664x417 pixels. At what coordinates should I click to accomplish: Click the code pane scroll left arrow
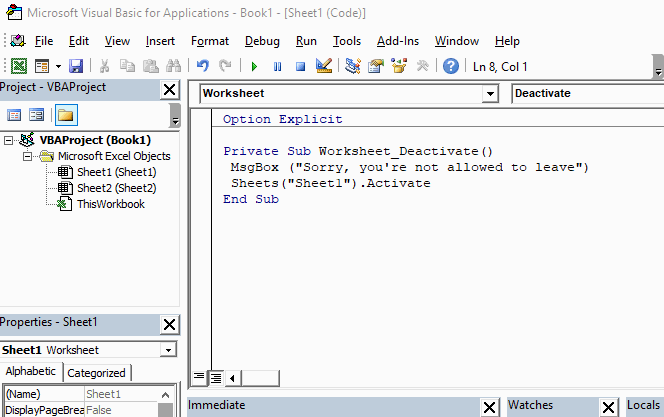232,378
